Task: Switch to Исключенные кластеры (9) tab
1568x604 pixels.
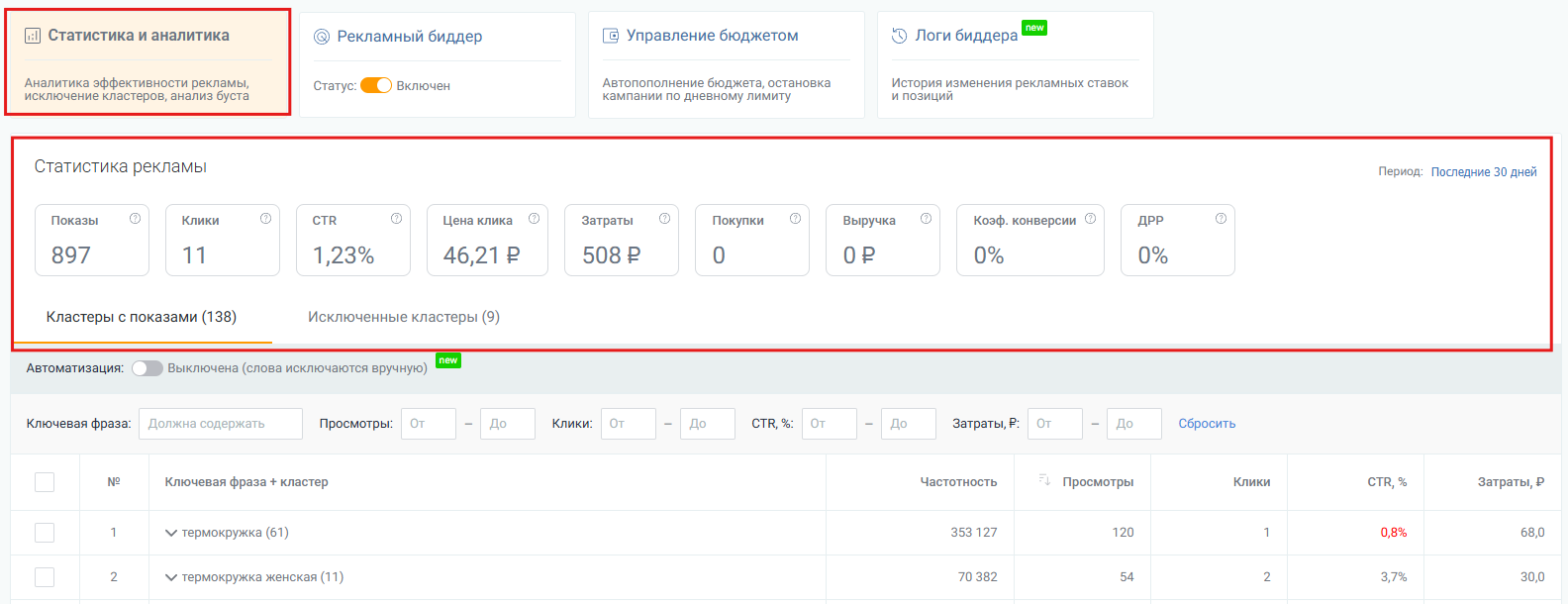Action: tap(403, 317)
